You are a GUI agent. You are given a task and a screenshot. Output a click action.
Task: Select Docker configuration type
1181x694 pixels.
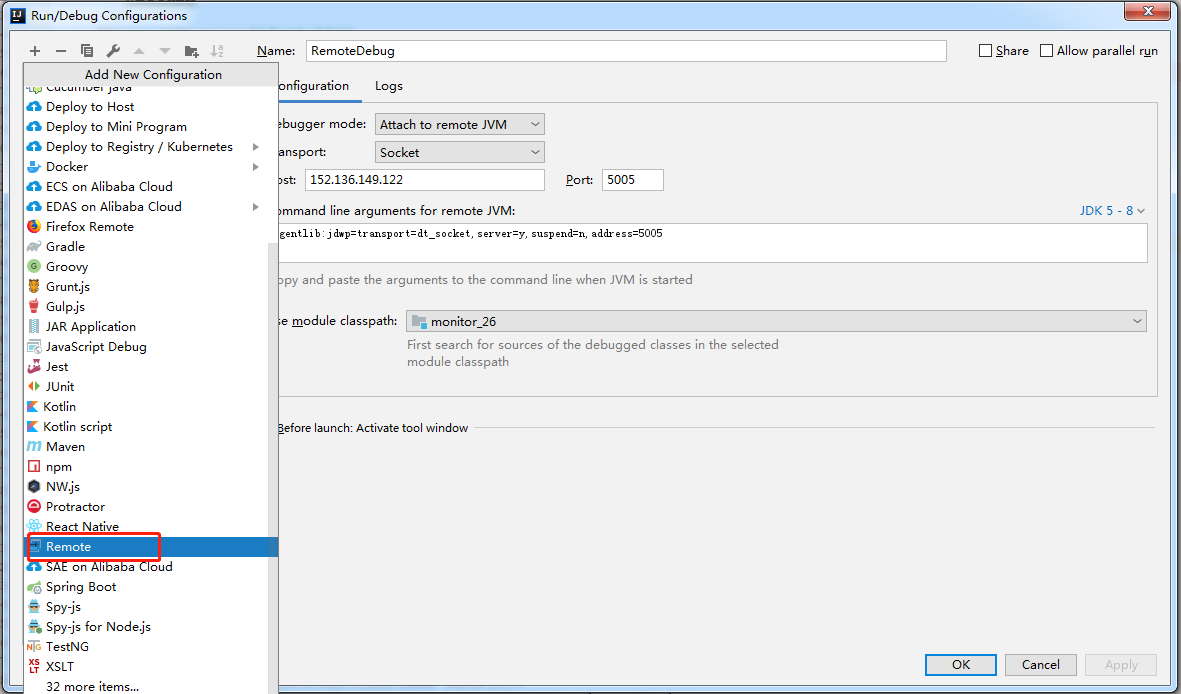(x=147, y=167)
